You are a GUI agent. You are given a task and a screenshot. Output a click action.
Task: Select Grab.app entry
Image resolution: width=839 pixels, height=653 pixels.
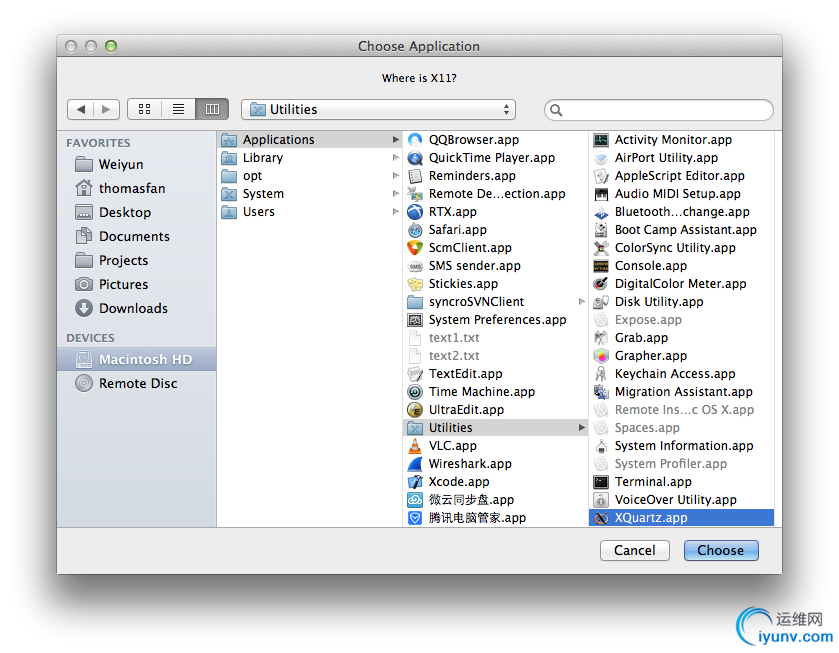pyautogui.click(x=682, y=338)
